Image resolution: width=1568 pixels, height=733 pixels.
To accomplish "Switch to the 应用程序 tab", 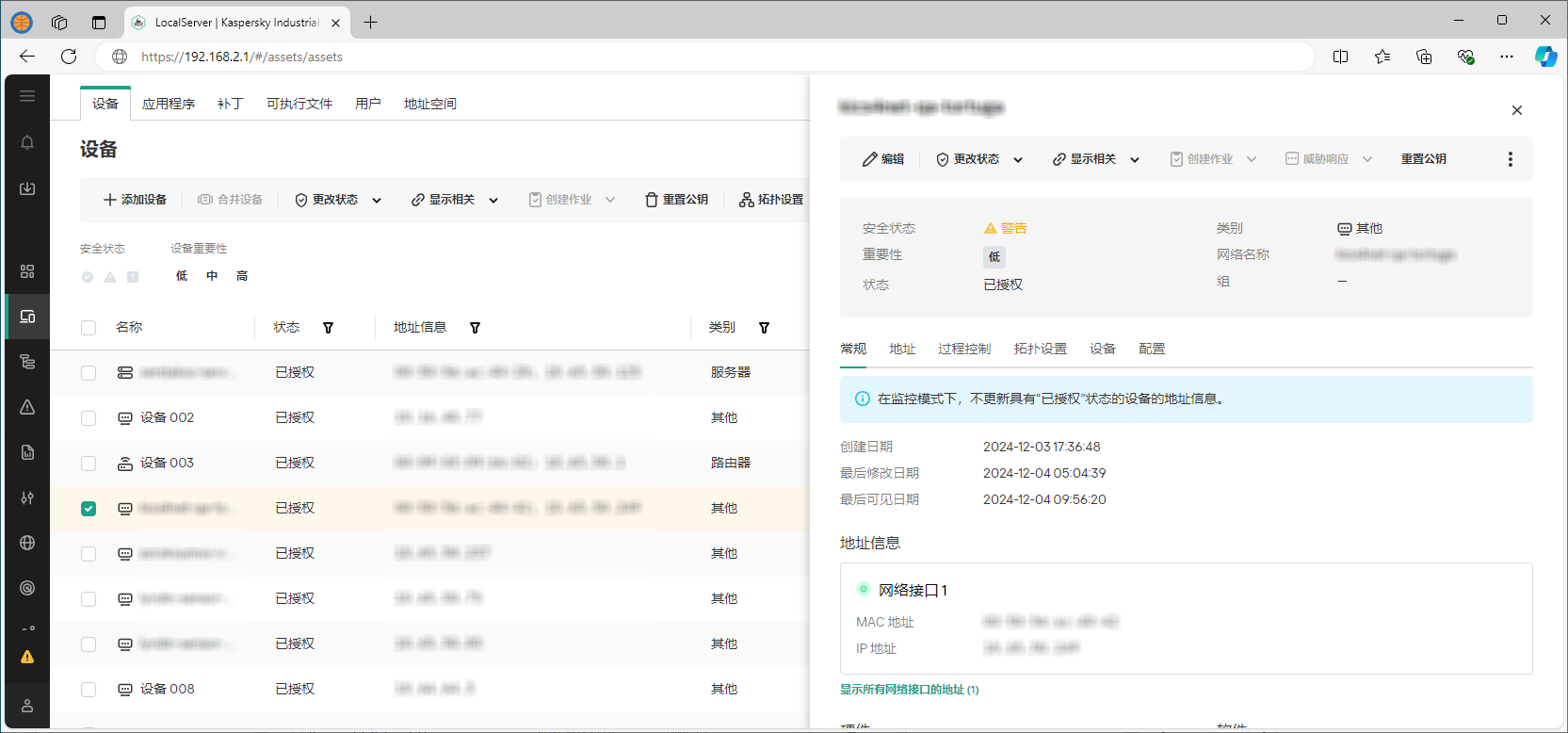I will (169, 104).
